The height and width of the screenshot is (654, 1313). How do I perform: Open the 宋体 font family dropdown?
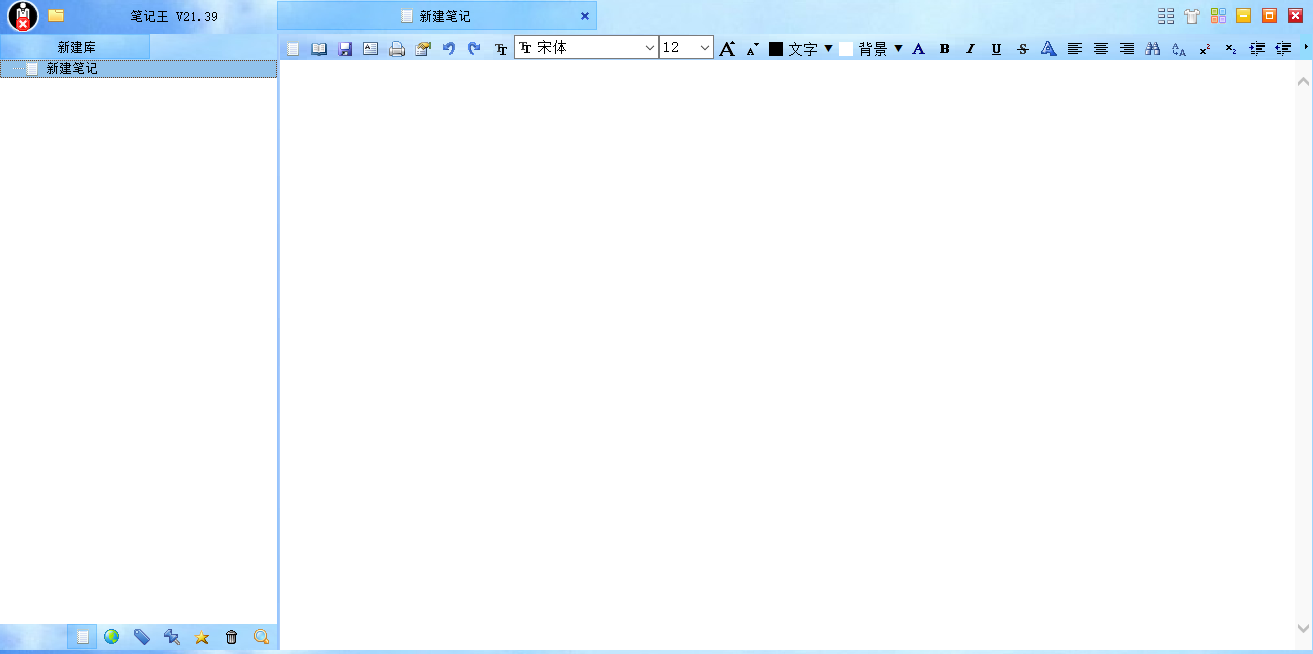649,48
